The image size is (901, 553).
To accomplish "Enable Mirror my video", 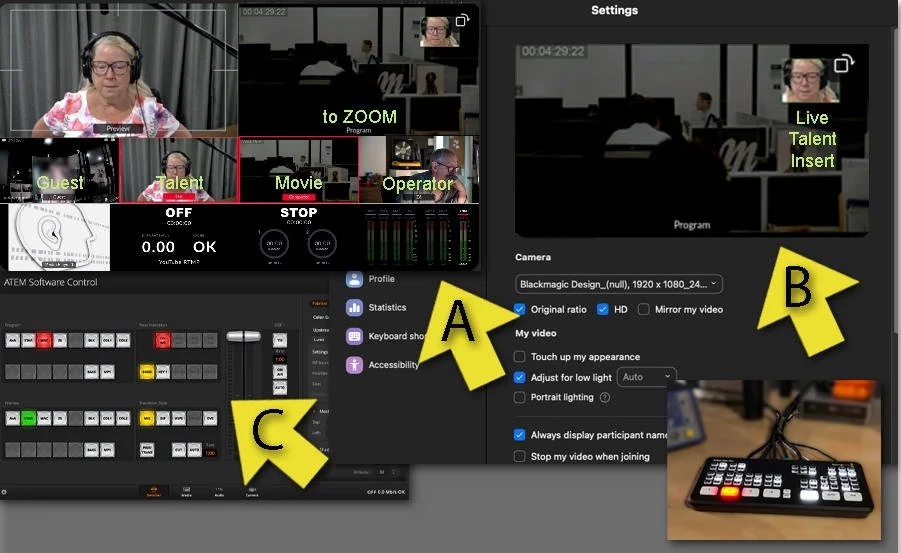I will tap(644, 309).
